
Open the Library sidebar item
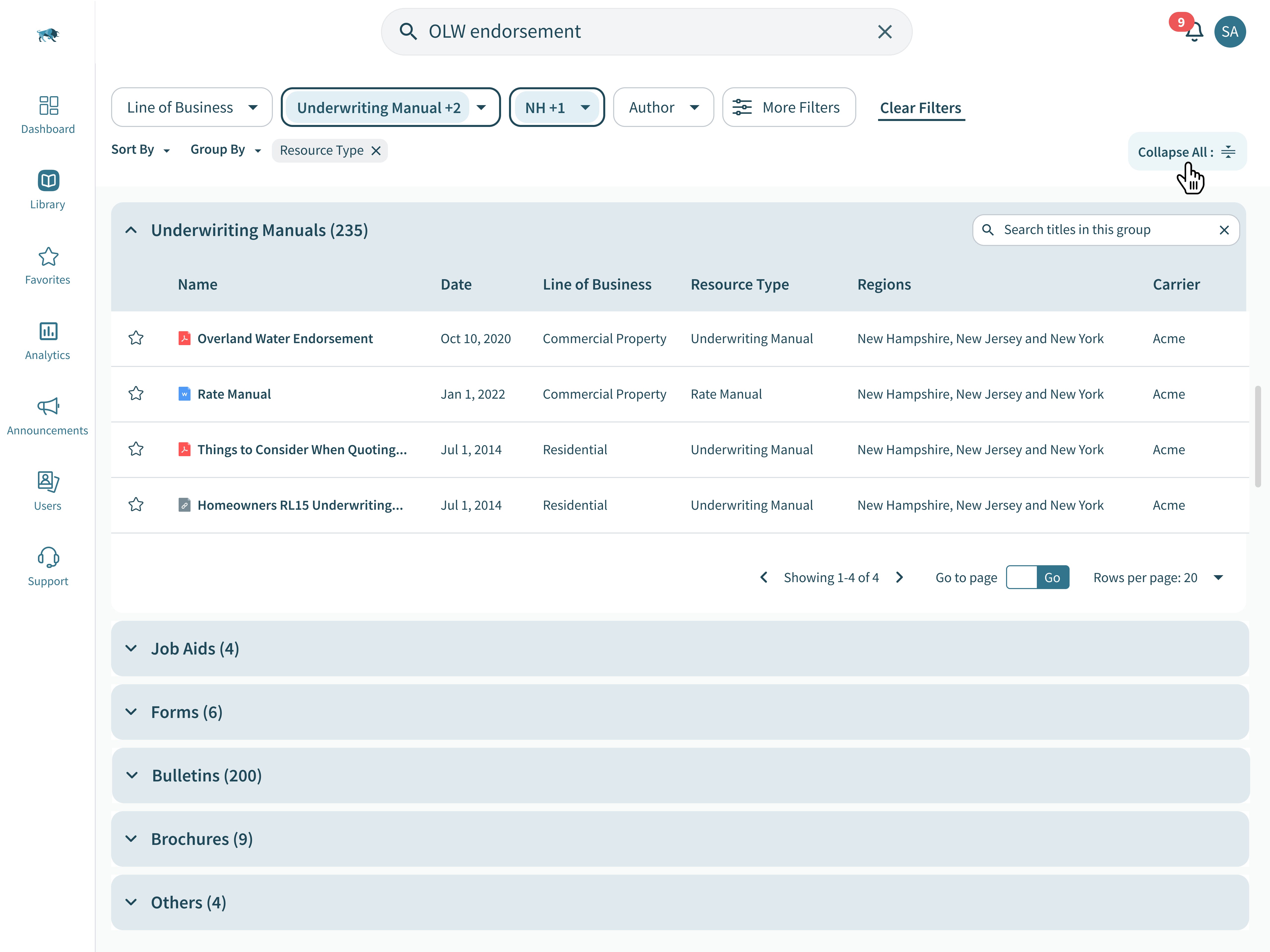point(48,190)
